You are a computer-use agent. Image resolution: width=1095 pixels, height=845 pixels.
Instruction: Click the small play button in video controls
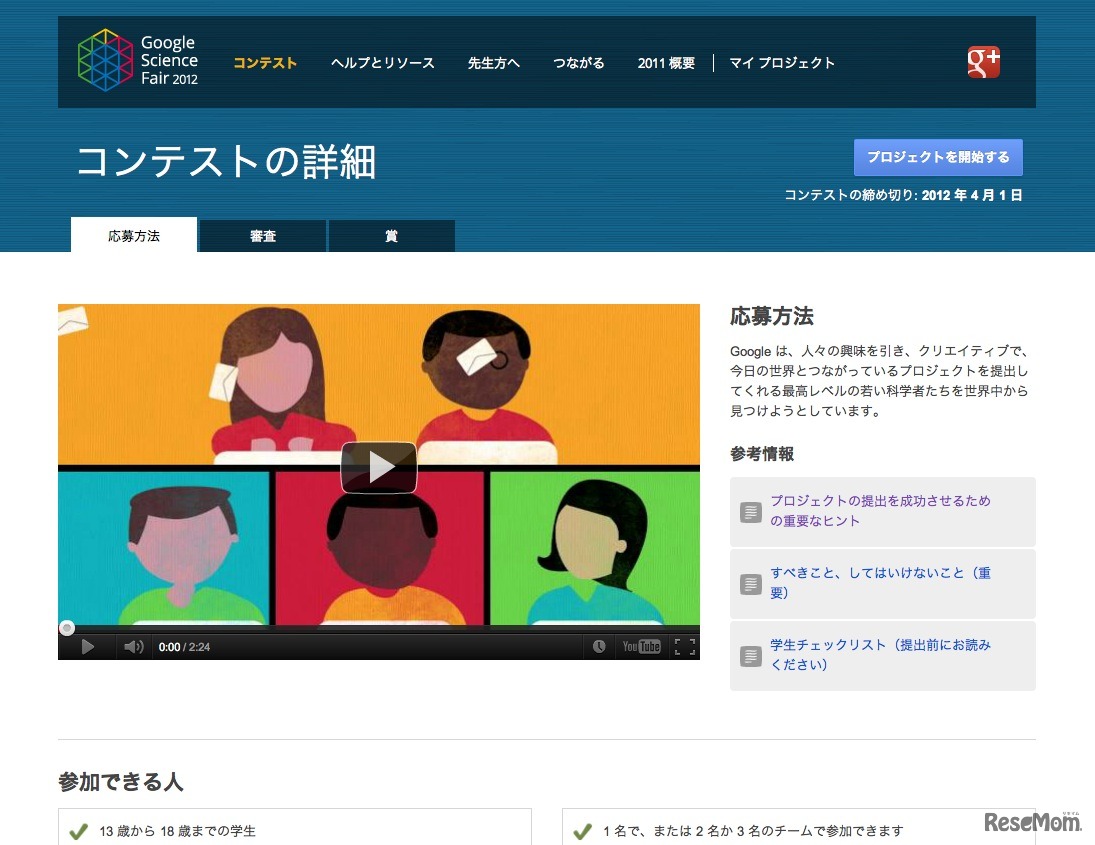point(87,647)
